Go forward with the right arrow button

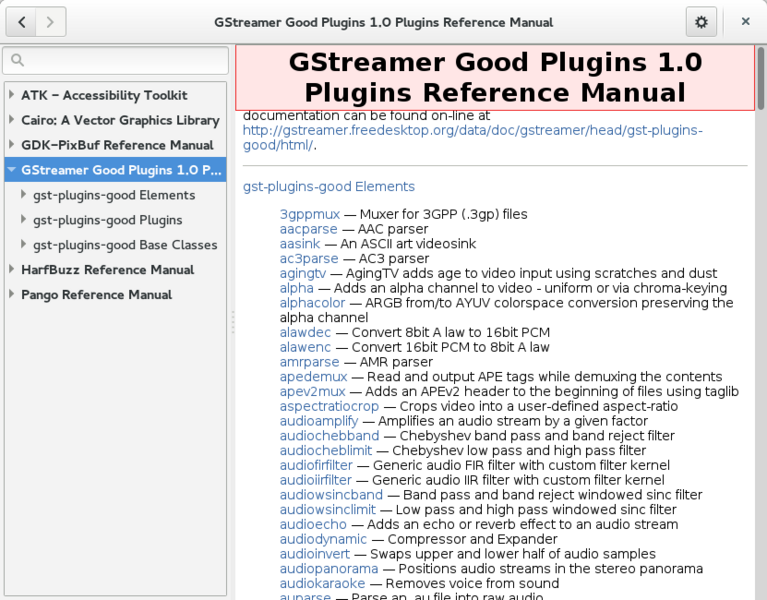(x=50, y=22)
